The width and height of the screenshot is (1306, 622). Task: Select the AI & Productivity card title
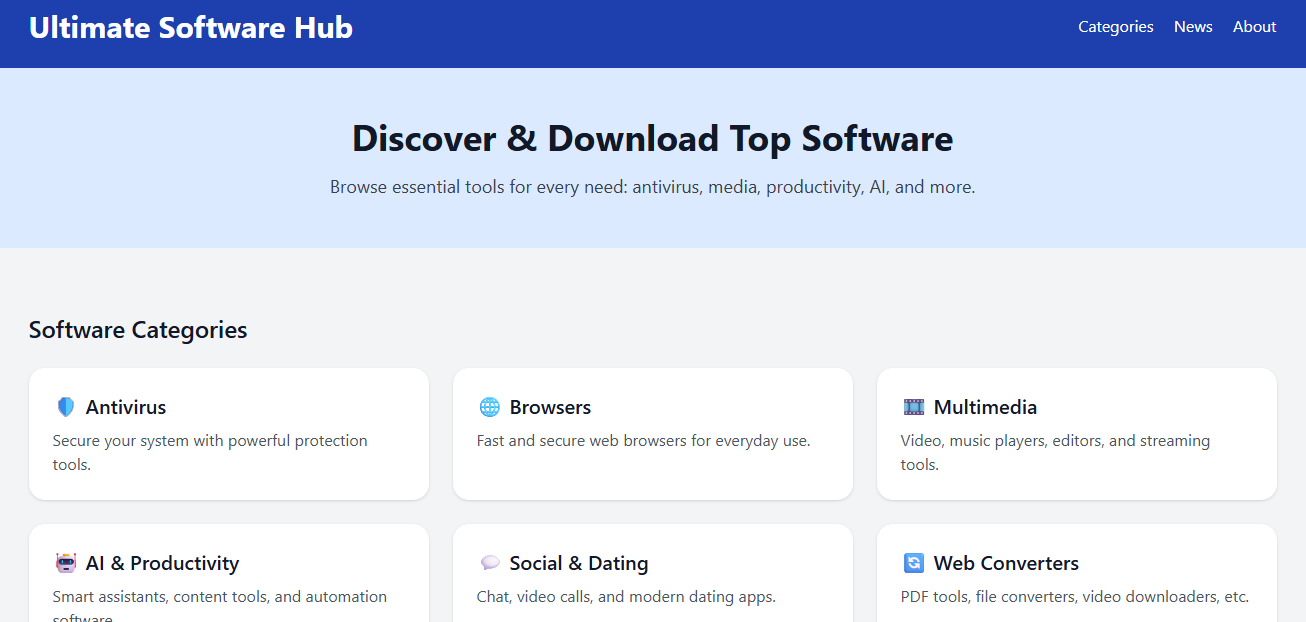[162, 563]
